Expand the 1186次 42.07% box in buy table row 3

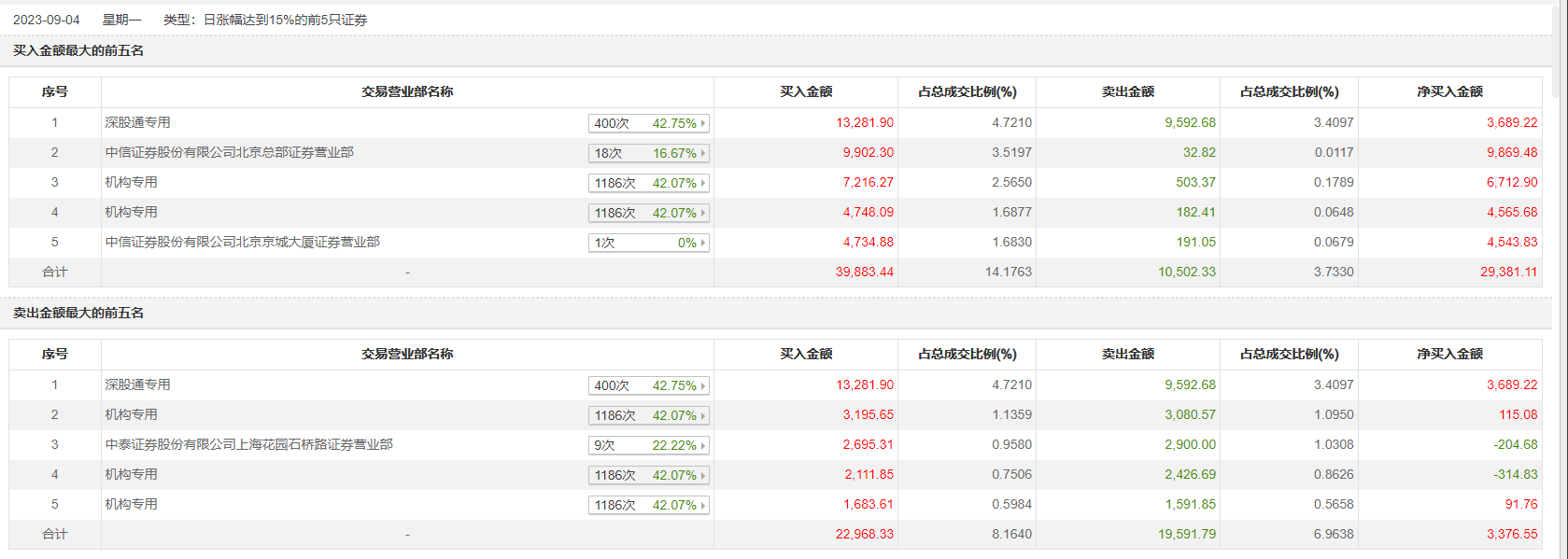649,183
